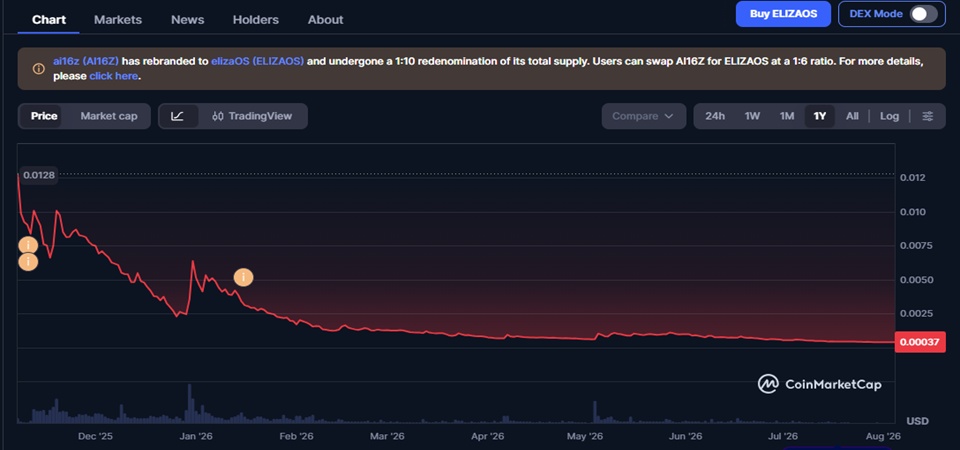Select 1Y time range
Screen dimensions: 960x450
[x=820, y=116]
